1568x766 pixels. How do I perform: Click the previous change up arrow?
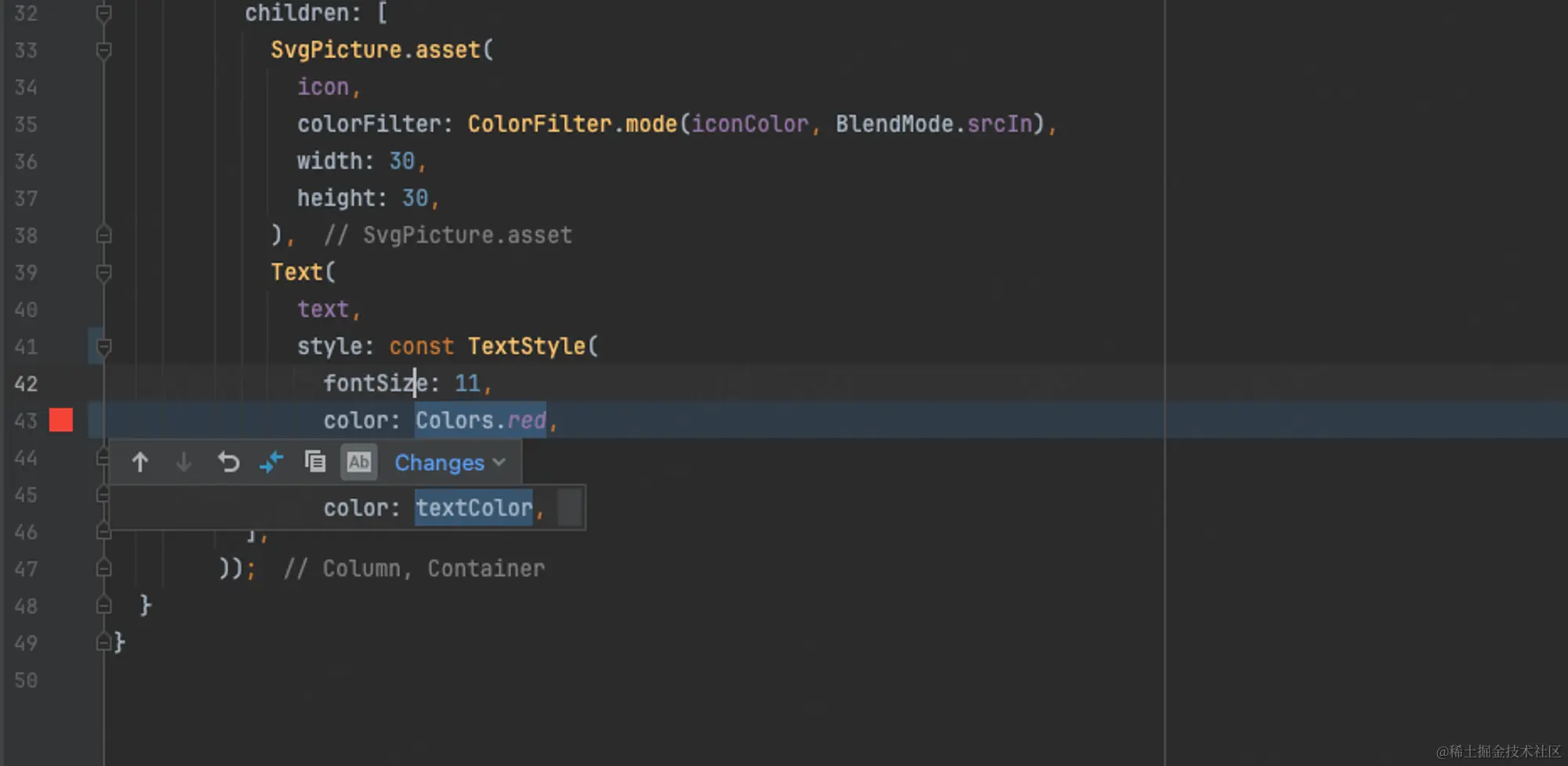[140, 462]
